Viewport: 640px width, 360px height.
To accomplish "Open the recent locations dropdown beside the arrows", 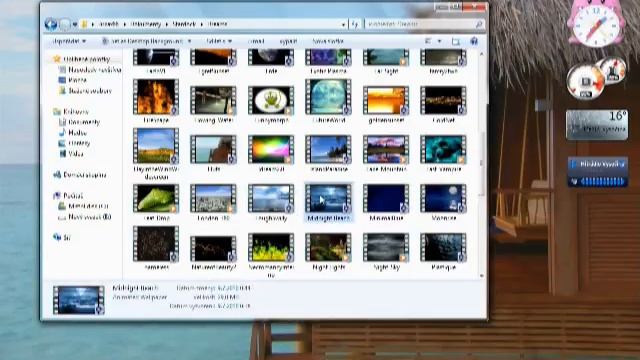I will pyautogui.click(x=75, y=24).
